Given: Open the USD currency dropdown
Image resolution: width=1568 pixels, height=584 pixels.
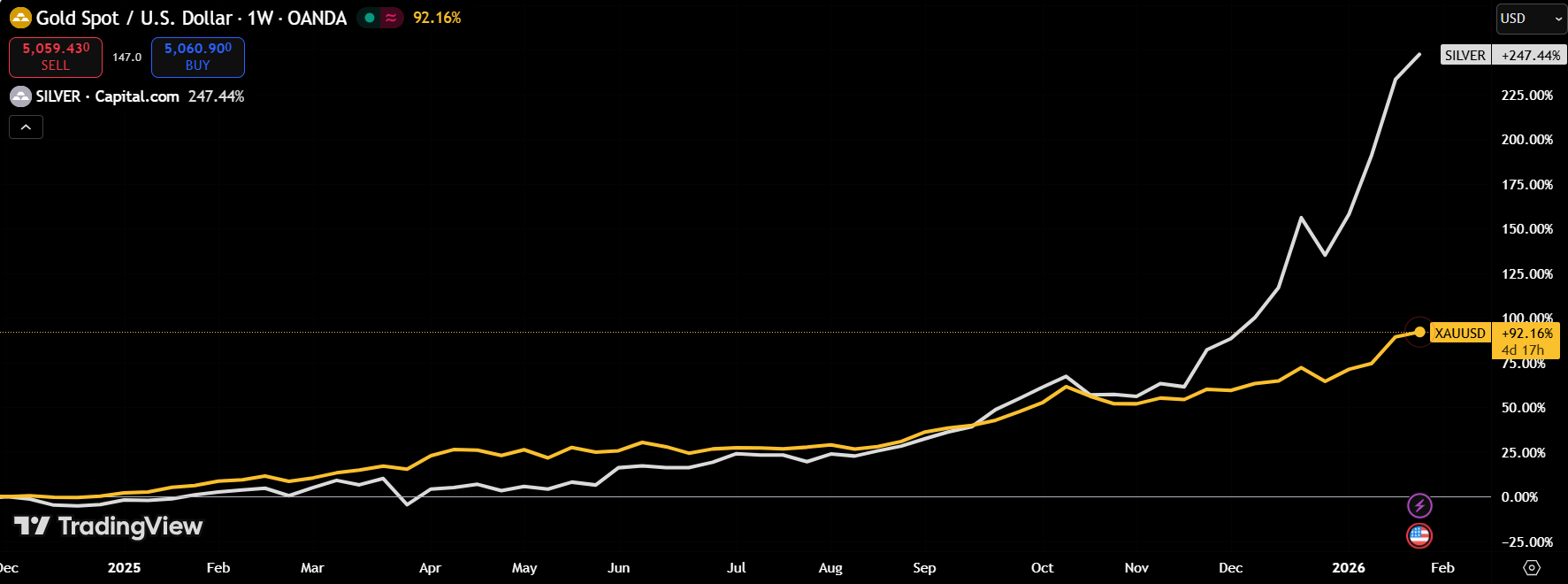Looking at the screenshot, I should click(1530, 18).
